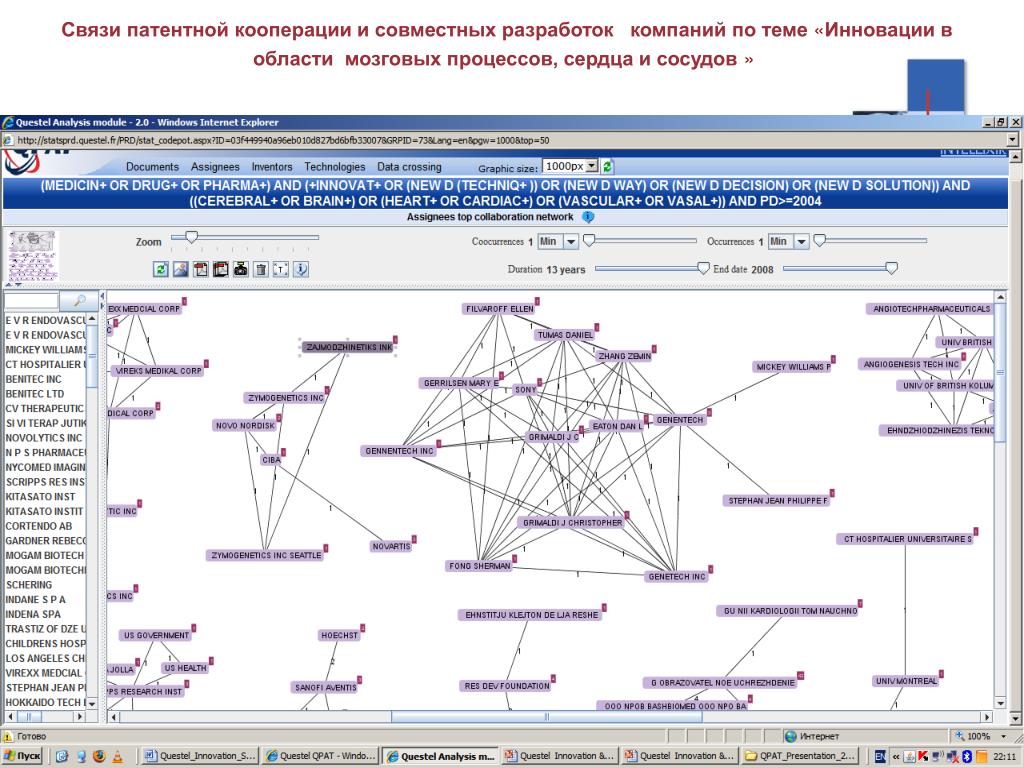
Task: Open the QPAT_Presentation_2 folder from the taskbar
Action: [x=800, y=756]
